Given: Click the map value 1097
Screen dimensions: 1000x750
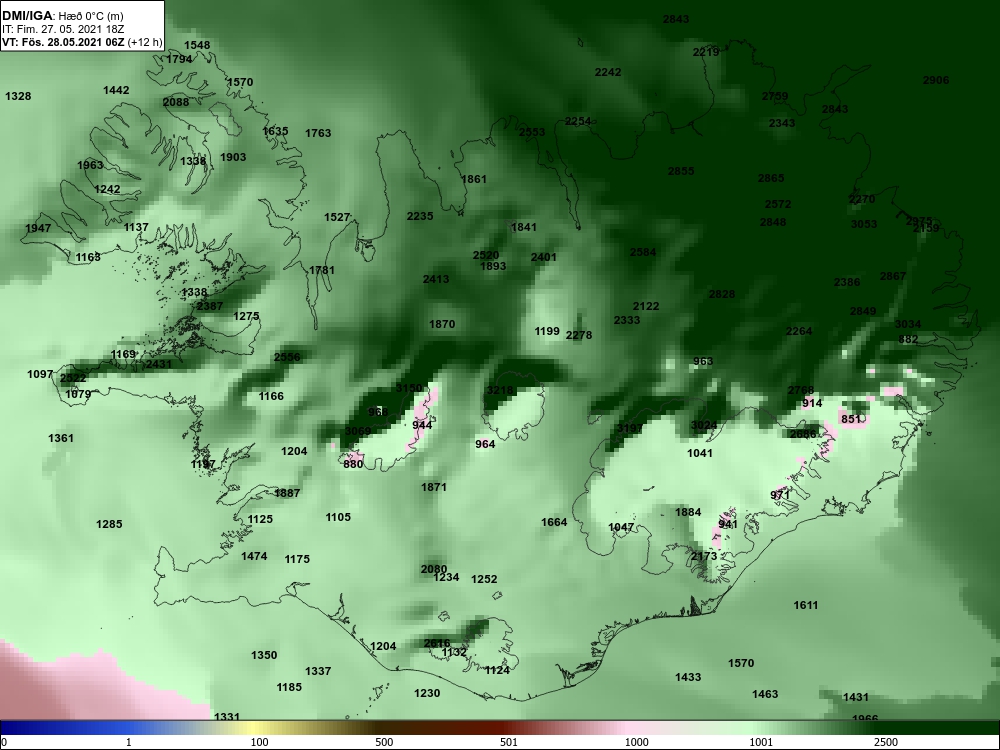Looking at the screenshot, I should pos(40,374).
